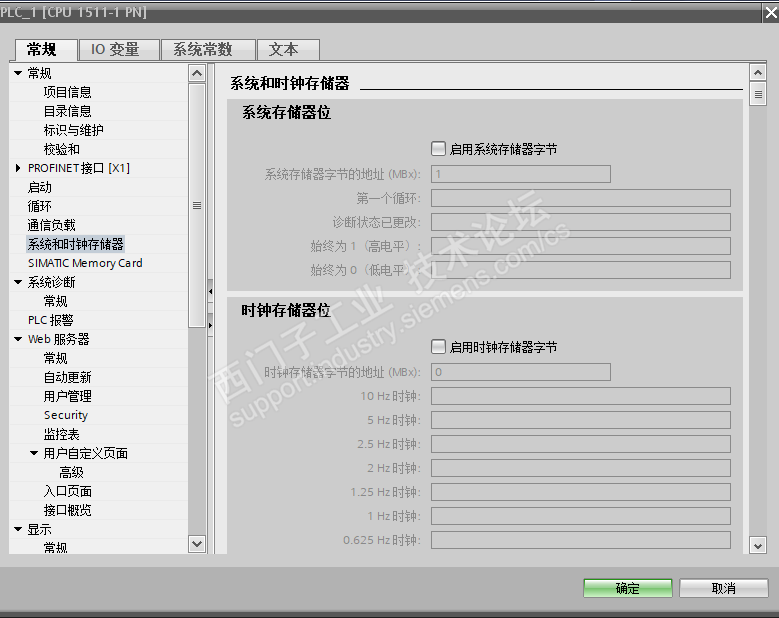Confirm with the 确定 button
The image size is (779, 618).
627,588
